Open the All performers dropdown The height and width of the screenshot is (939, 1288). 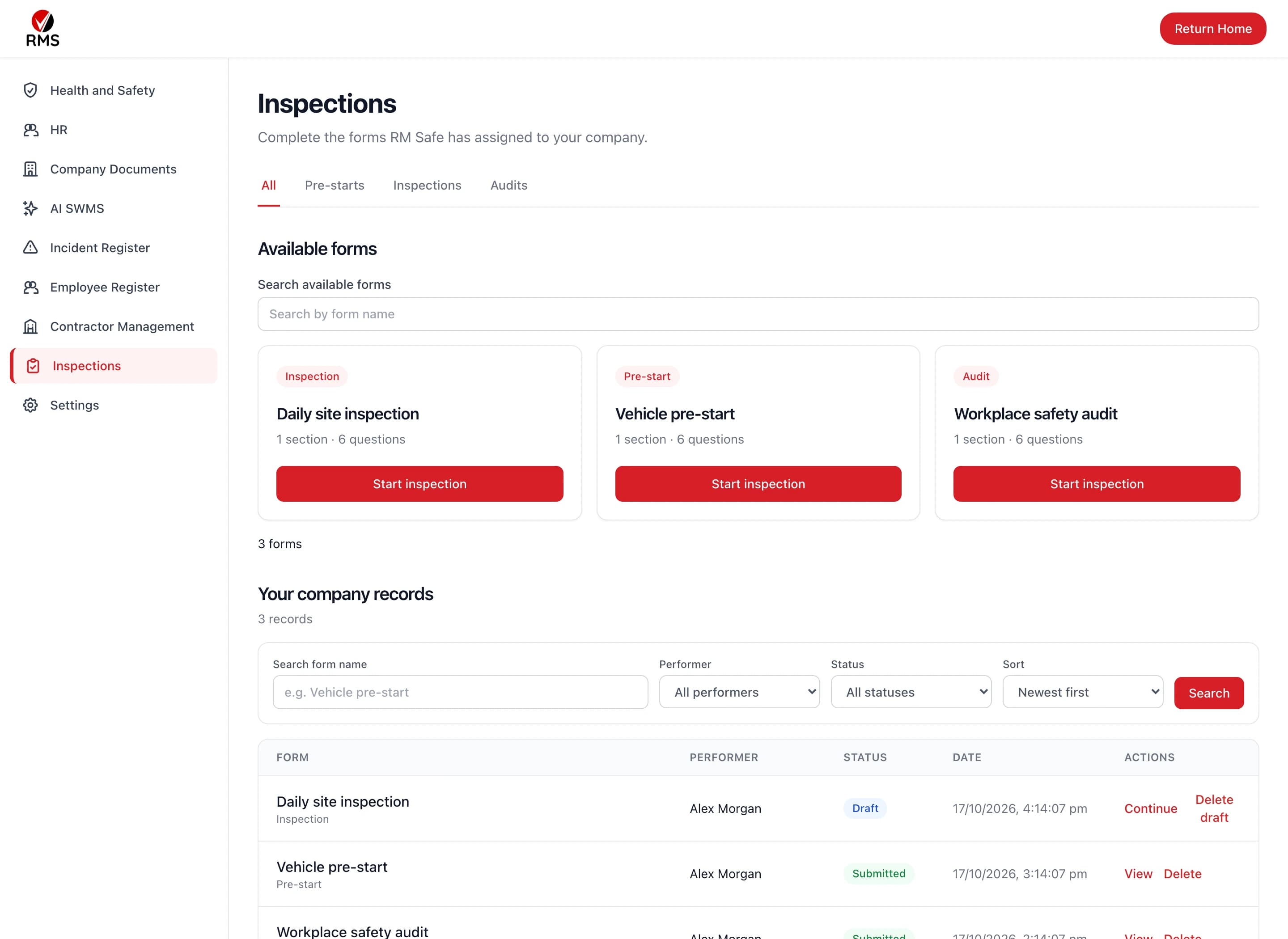[x=739, y=692]
